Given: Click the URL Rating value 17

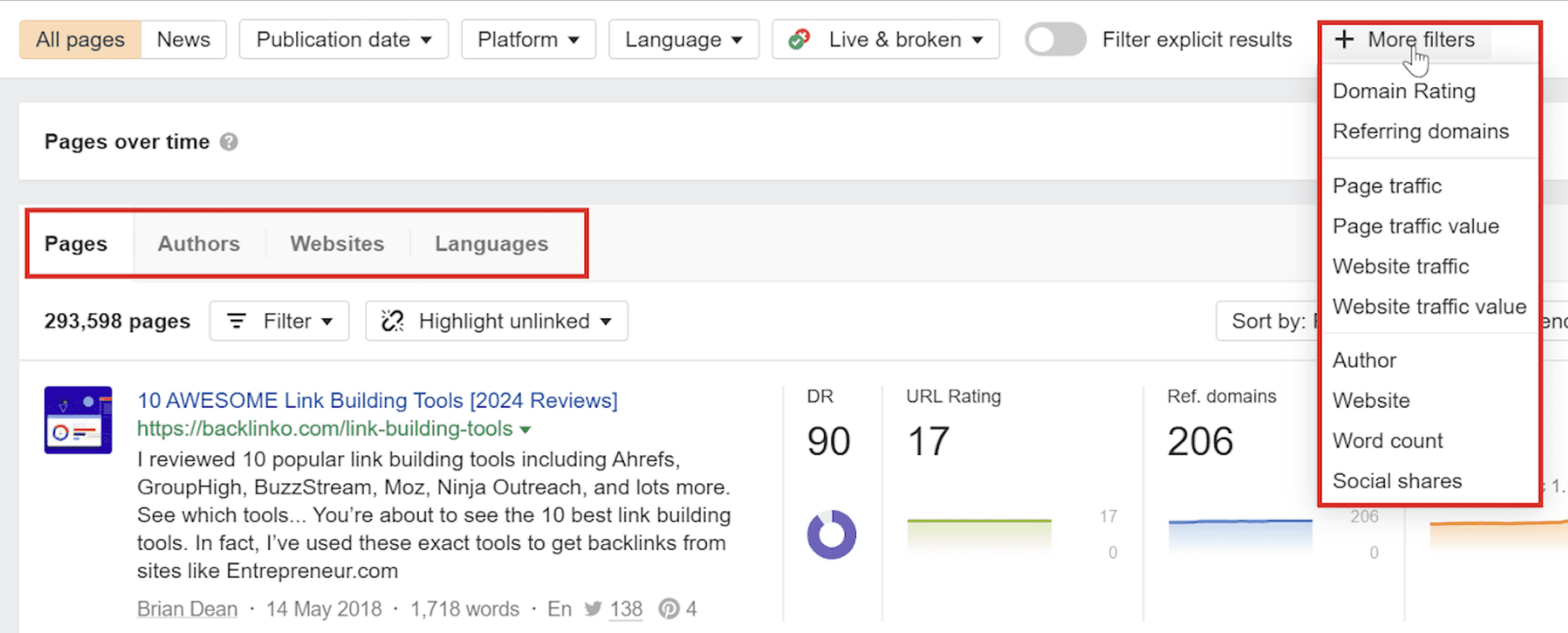Looking at the screenshot, I should tap(928, 441).
